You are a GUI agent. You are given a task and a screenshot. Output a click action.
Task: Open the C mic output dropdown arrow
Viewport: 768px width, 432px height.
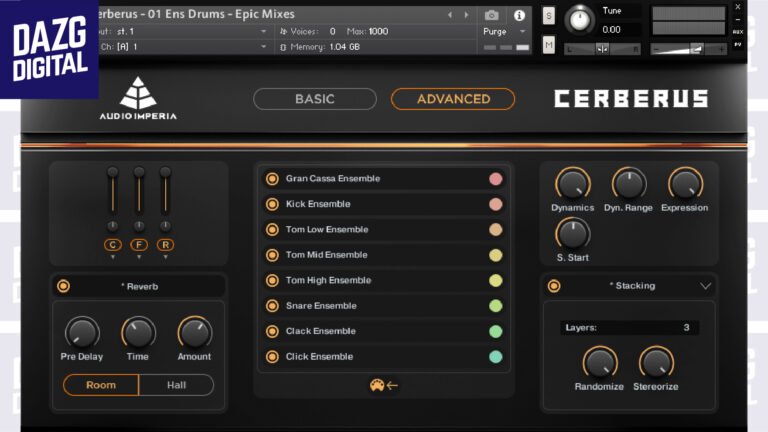click(113, 257)
